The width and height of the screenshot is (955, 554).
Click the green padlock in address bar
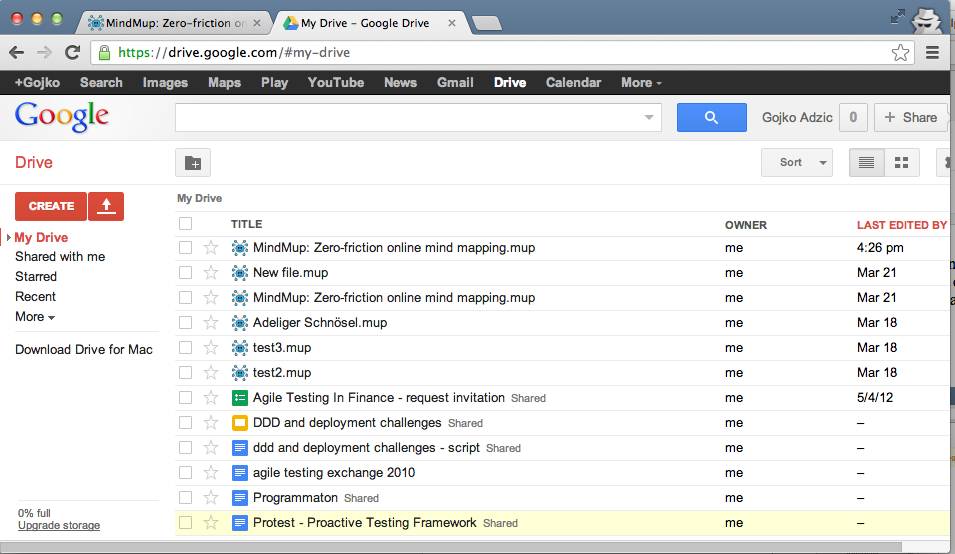[x=104, y=52]
